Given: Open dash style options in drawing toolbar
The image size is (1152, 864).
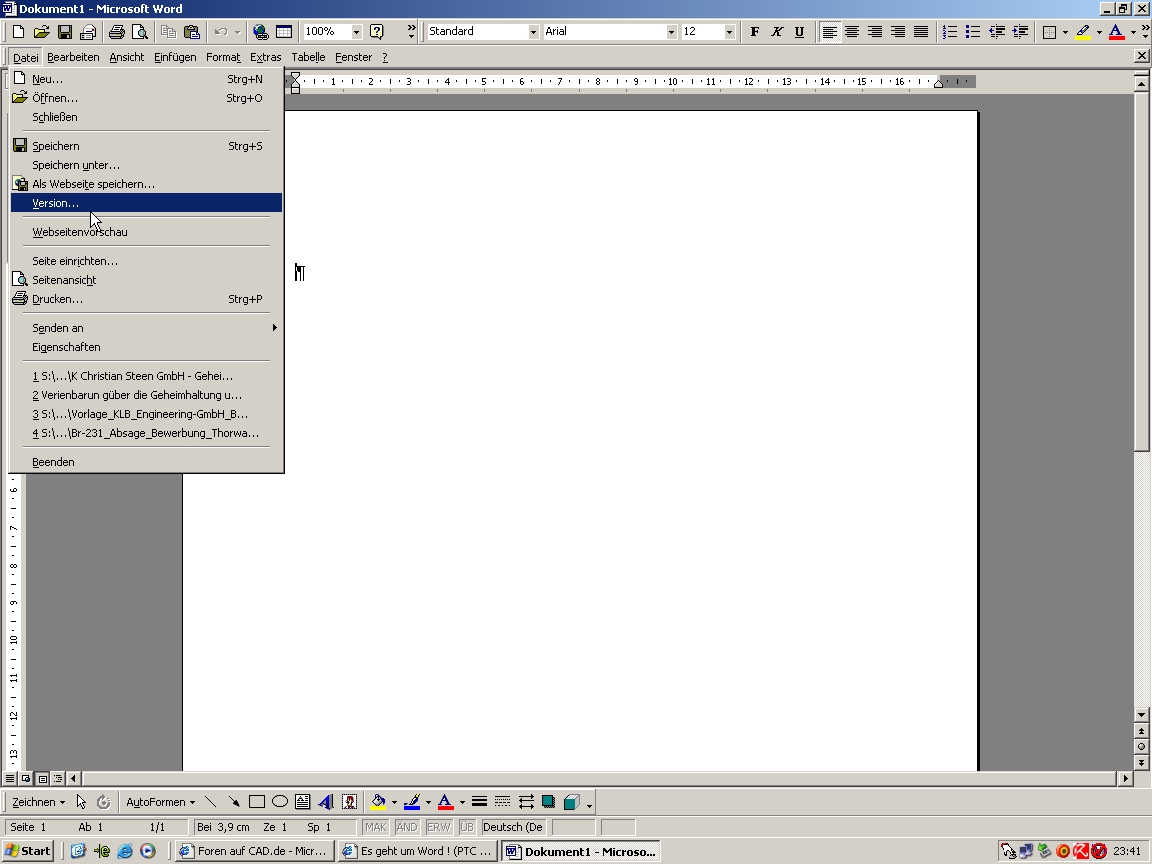Looking at the screenshot, I should coord(503,802).
